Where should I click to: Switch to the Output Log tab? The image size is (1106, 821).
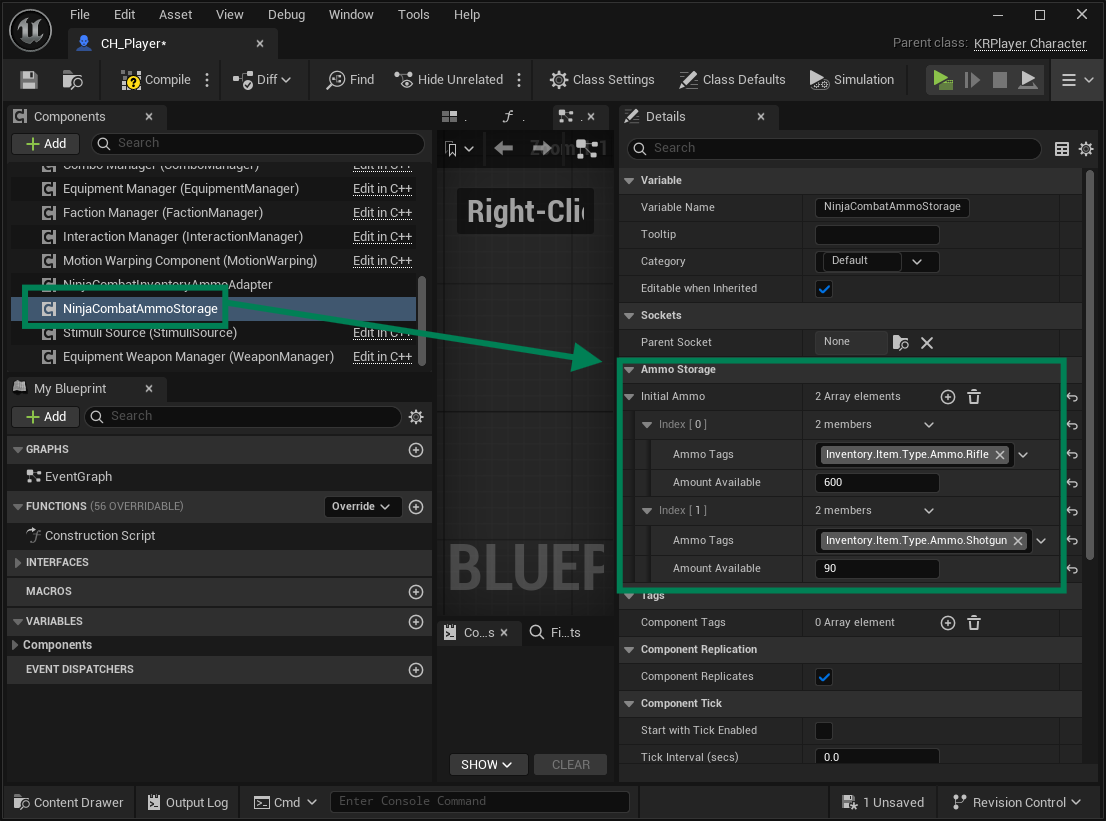click(x=188, y=803)
